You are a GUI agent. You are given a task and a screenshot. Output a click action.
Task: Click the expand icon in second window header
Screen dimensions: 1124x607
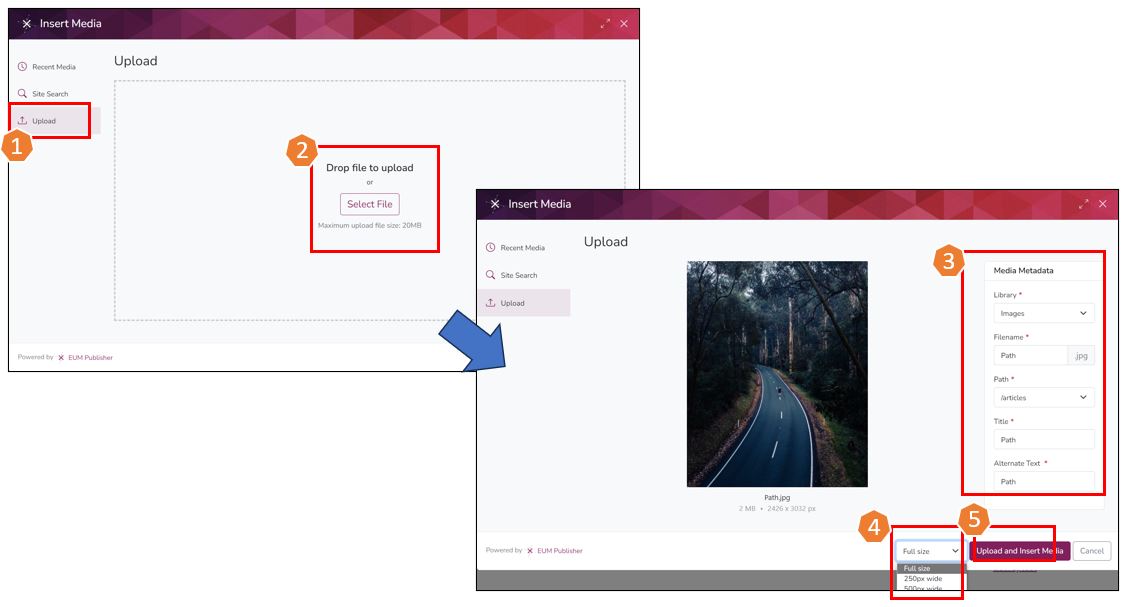1084,204
